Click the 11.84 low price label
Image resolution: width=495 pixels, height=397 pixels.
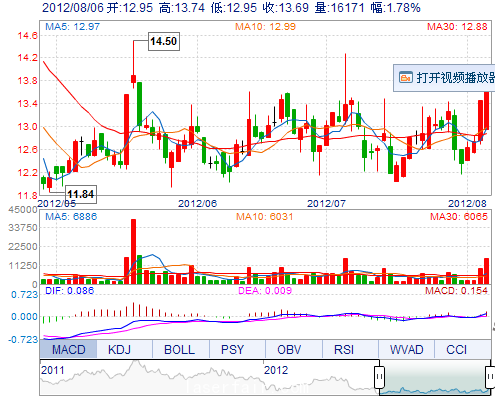click(81, 194)
